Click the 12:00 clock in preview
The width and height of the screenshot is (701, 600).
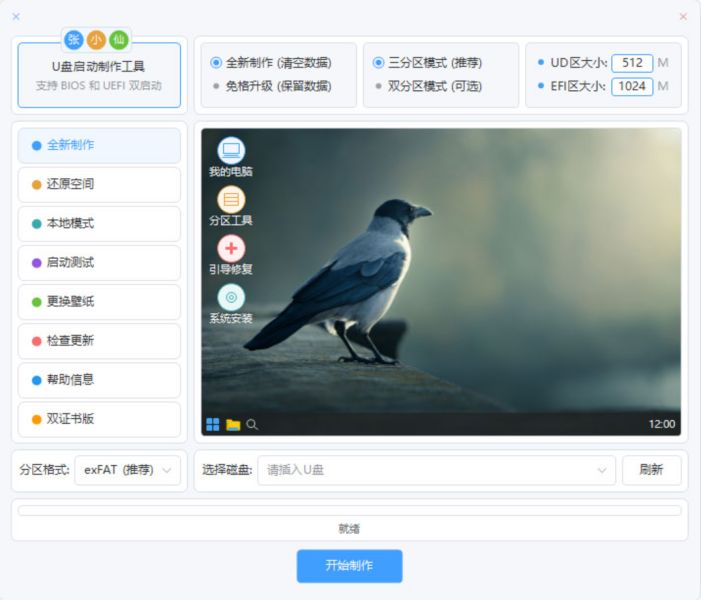click(662, 424)
